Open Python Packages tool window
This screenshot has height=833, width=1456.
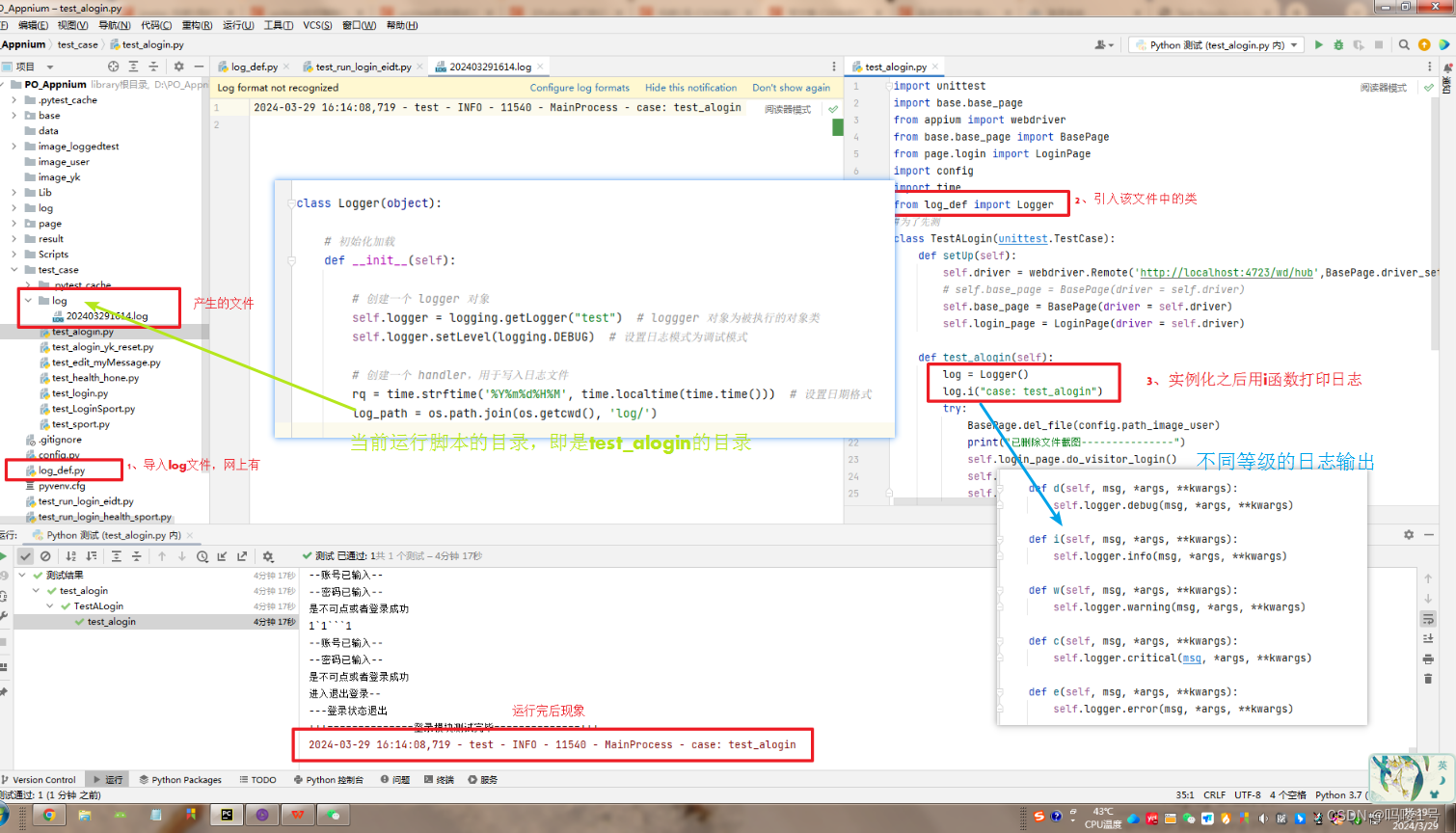coord(180,780)
